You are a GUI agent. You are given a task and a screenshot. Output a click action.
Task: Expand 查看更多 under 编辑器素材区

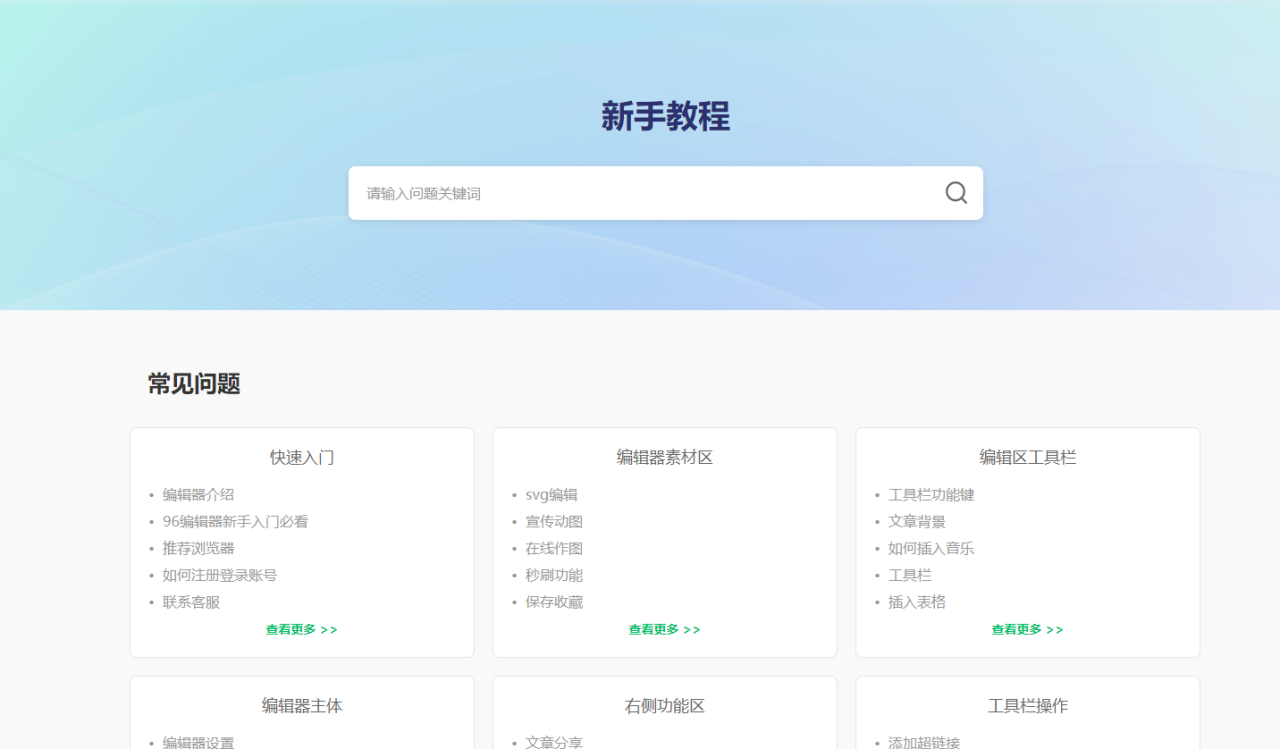click(x=664, y=630)
